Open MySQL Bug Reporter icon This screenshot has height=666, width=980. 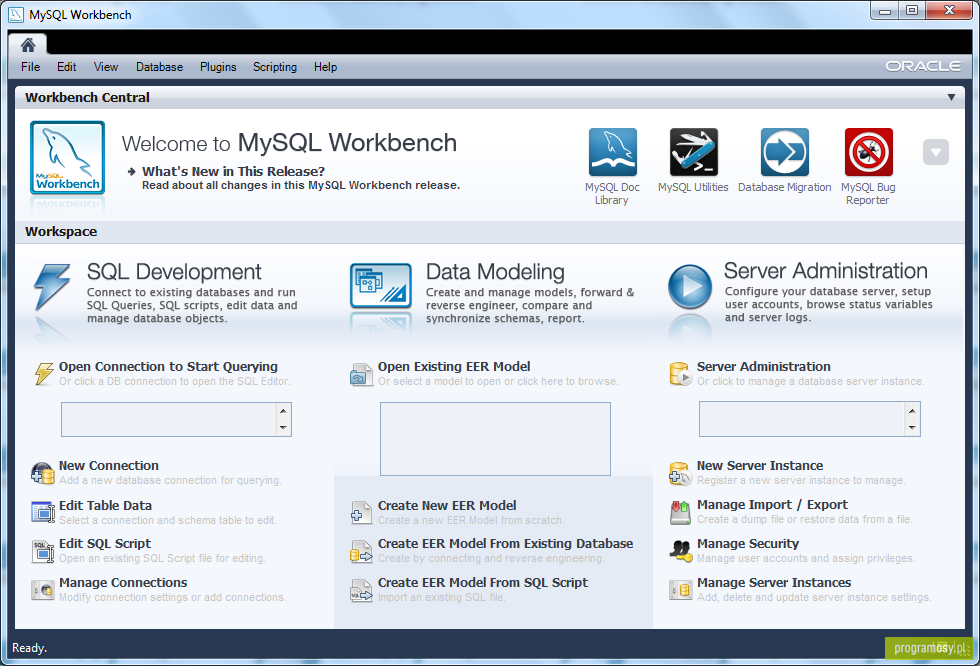869,152
